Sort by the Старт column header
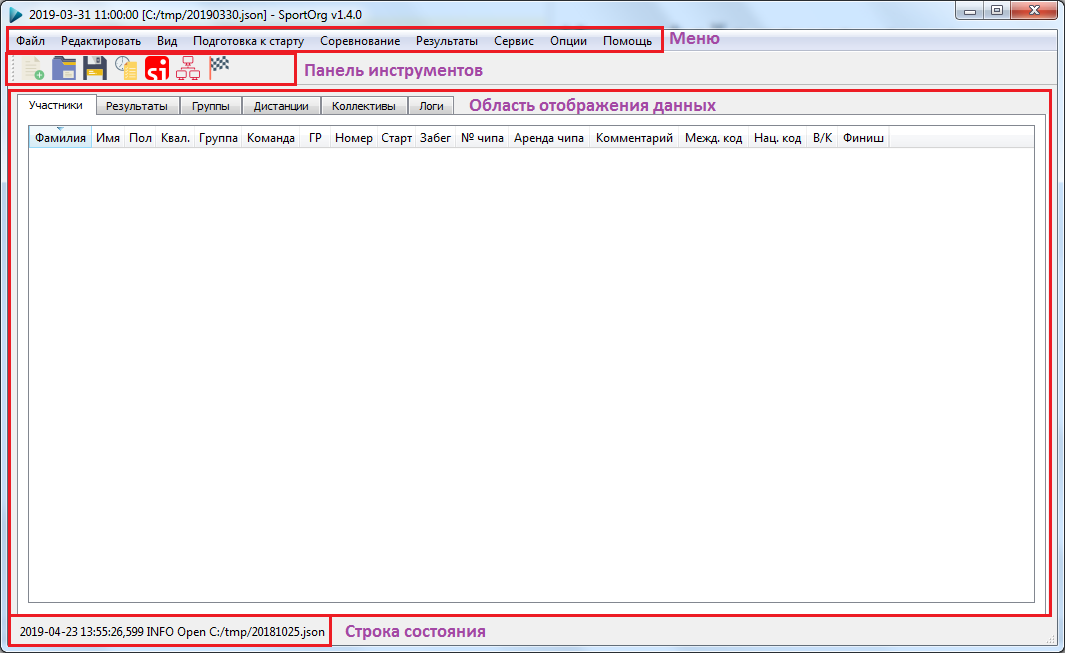Screen dimensions: 1065x653 (x=397, y=138)
